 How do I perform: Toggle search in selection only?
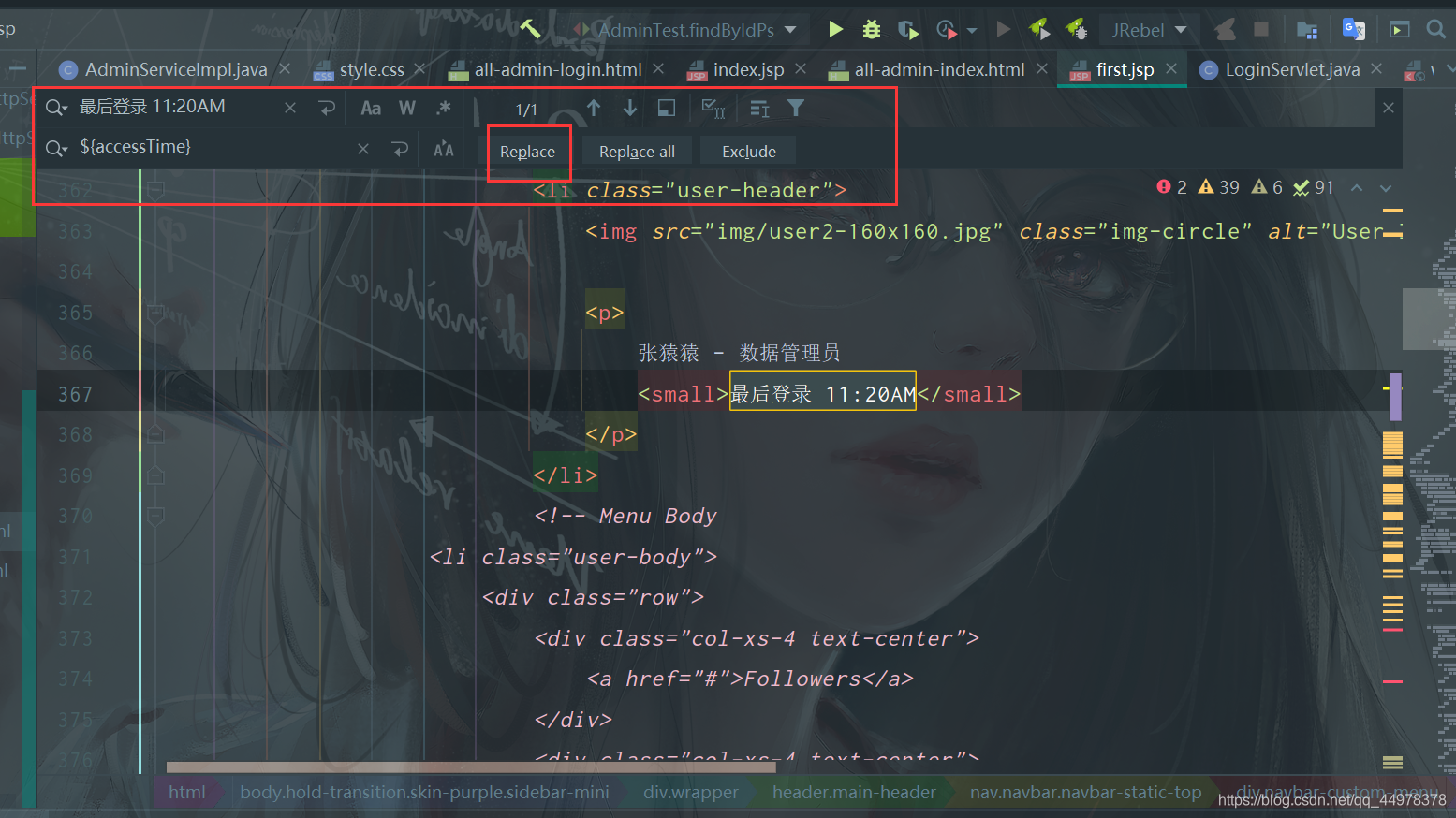coord(667,108)
